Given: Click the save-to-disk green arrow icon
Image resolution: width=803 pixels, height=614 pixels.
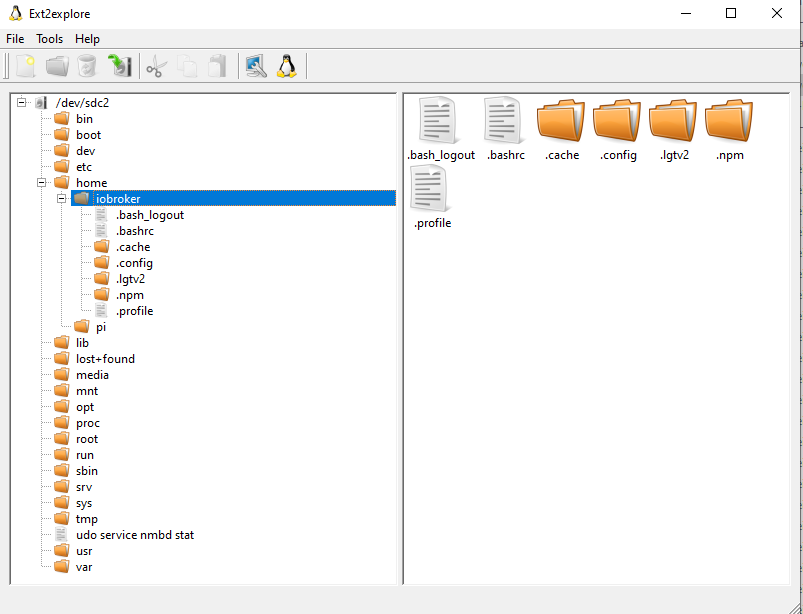Looking at the screenshot, I should 120,66.
